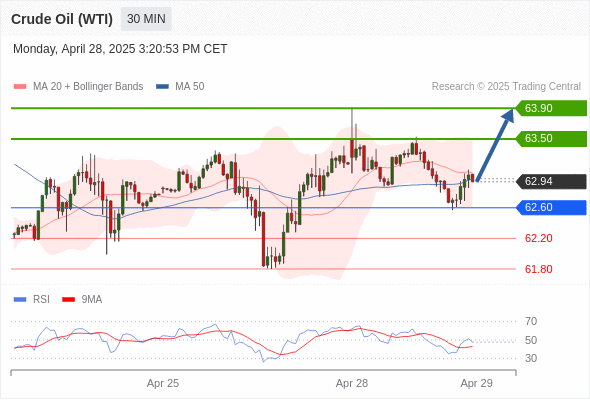Image resolution: width=590 pixels, height=400 pixels.
Task: Click the 61.80 red support label
Action: coord(538,269)
